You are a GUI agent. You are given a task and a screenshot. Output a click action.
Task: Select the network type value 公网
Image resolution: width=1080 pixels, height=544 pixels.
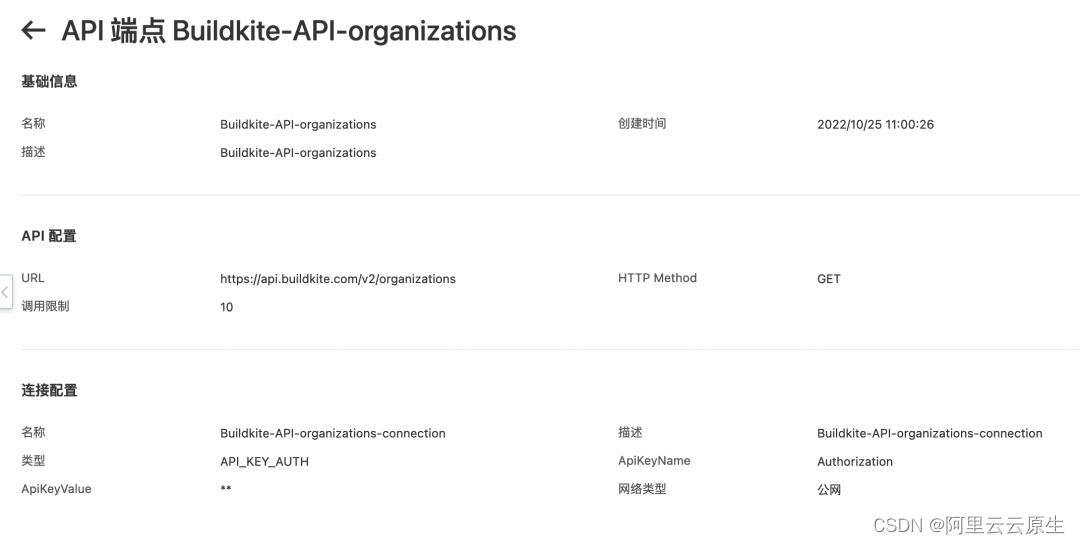829,490
